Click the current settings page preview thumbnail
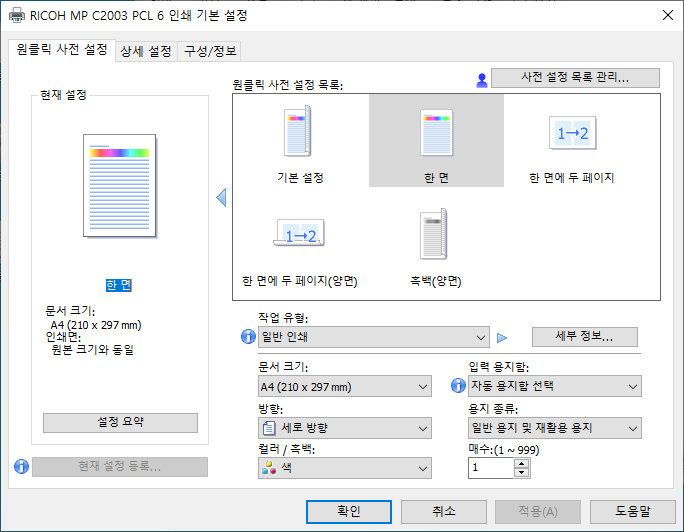This screenshot has width=684, height=532. tap(120, 186)
